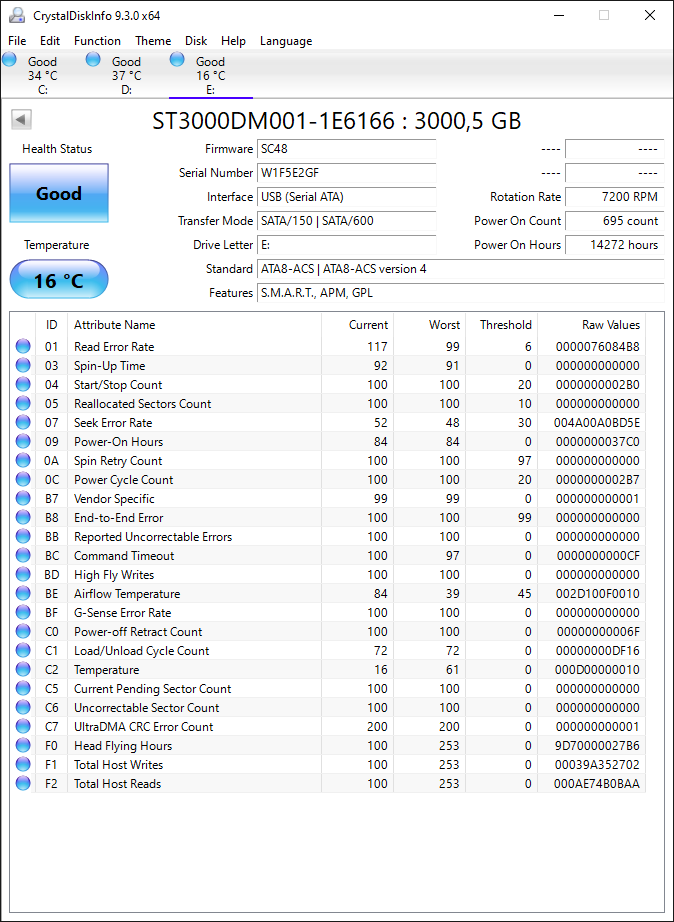This screenshot has height=922, width=674.
Task: Click status orb of Total Host Reads row
Action: pos(23,784)
